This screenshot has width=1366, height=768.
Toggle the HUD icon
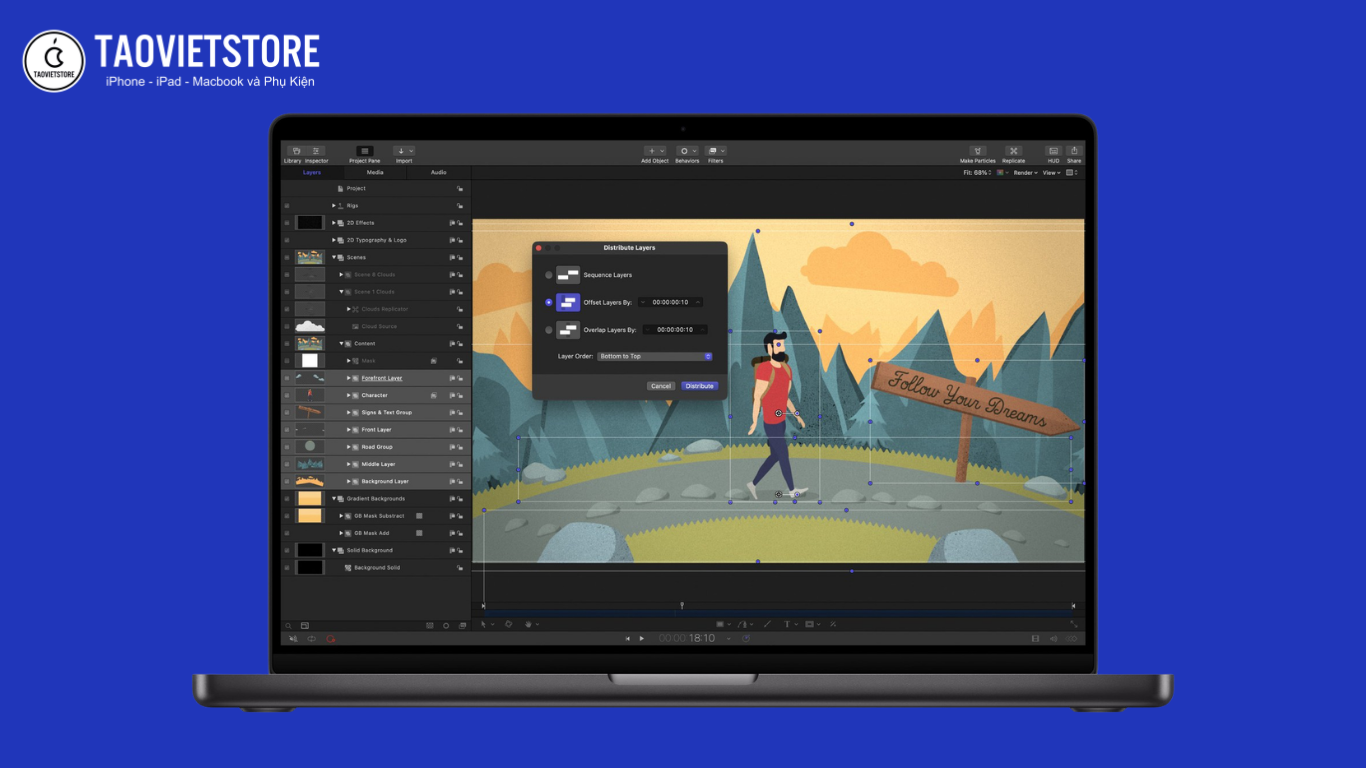point(1053,151)
